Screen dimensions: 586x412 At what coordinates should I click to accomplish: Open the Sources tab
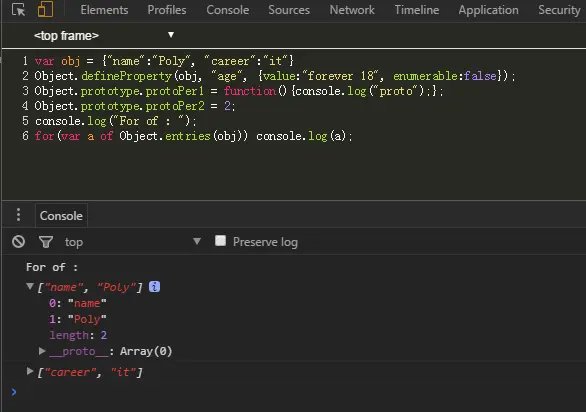tap(289, 10)
